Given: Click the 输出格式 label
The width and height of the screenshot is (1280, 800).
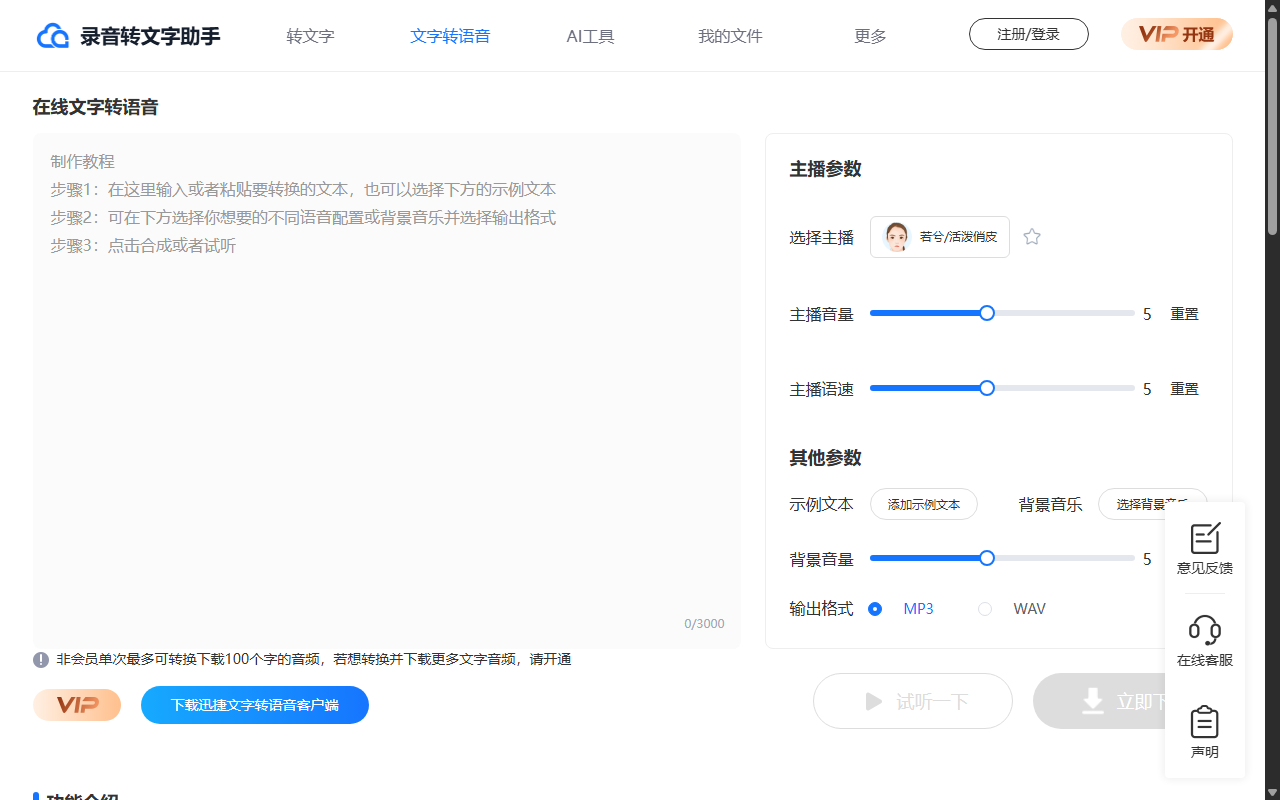Looking at the screenshot, I should (x=822, y=609).
